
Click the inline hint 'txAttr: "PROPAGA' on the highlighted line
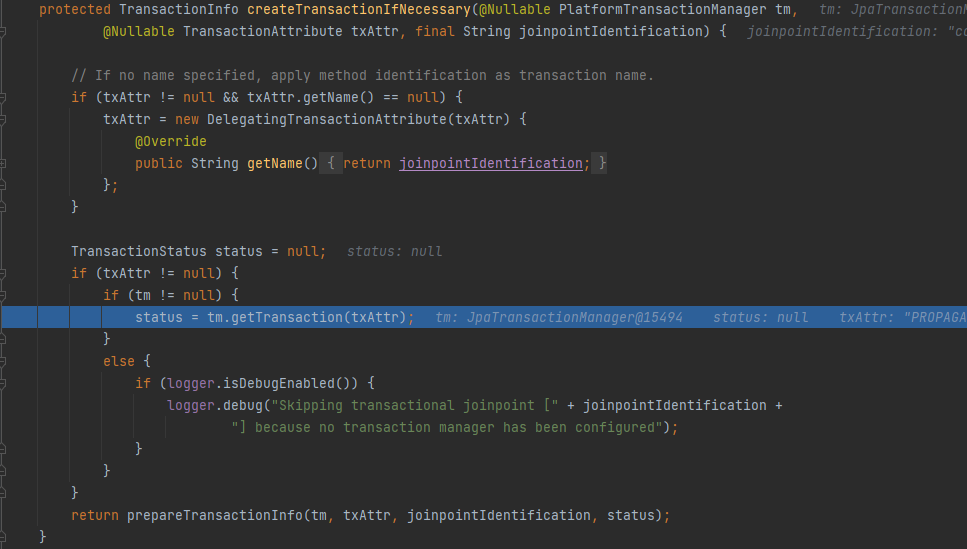point(903,317)
